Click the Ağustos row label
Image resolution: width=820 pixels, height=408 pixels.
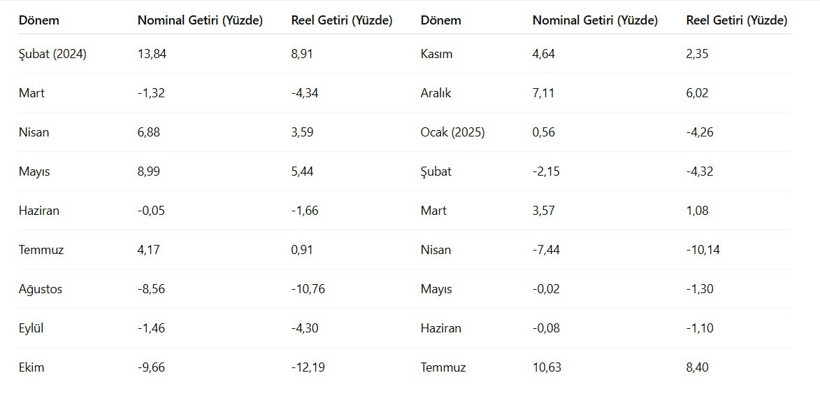41,289
